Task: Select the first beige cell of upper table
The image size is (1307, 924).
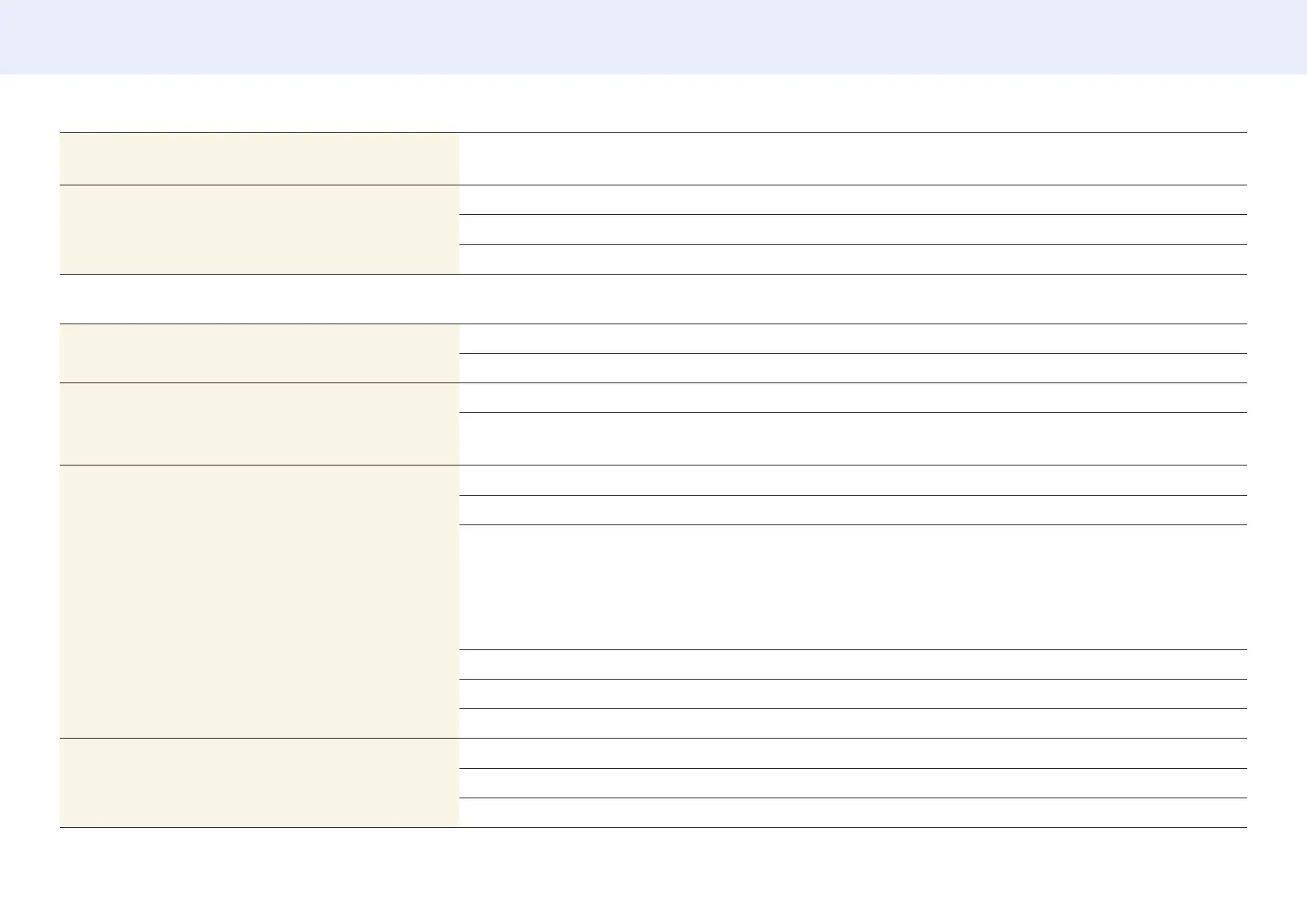Action: 259,158
